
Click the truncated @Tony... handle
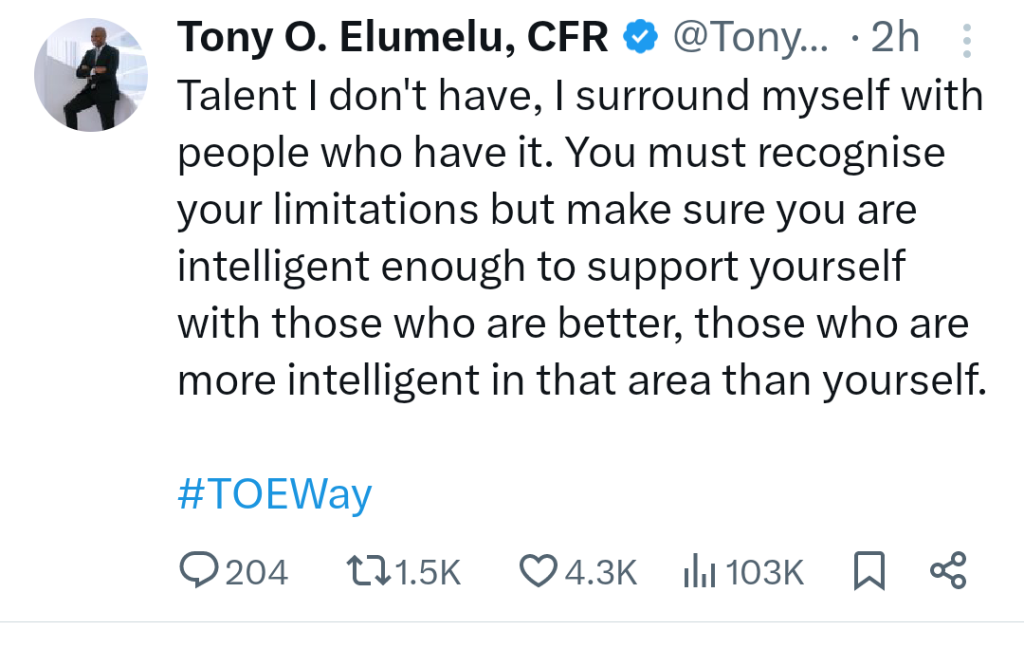(750, 39)
